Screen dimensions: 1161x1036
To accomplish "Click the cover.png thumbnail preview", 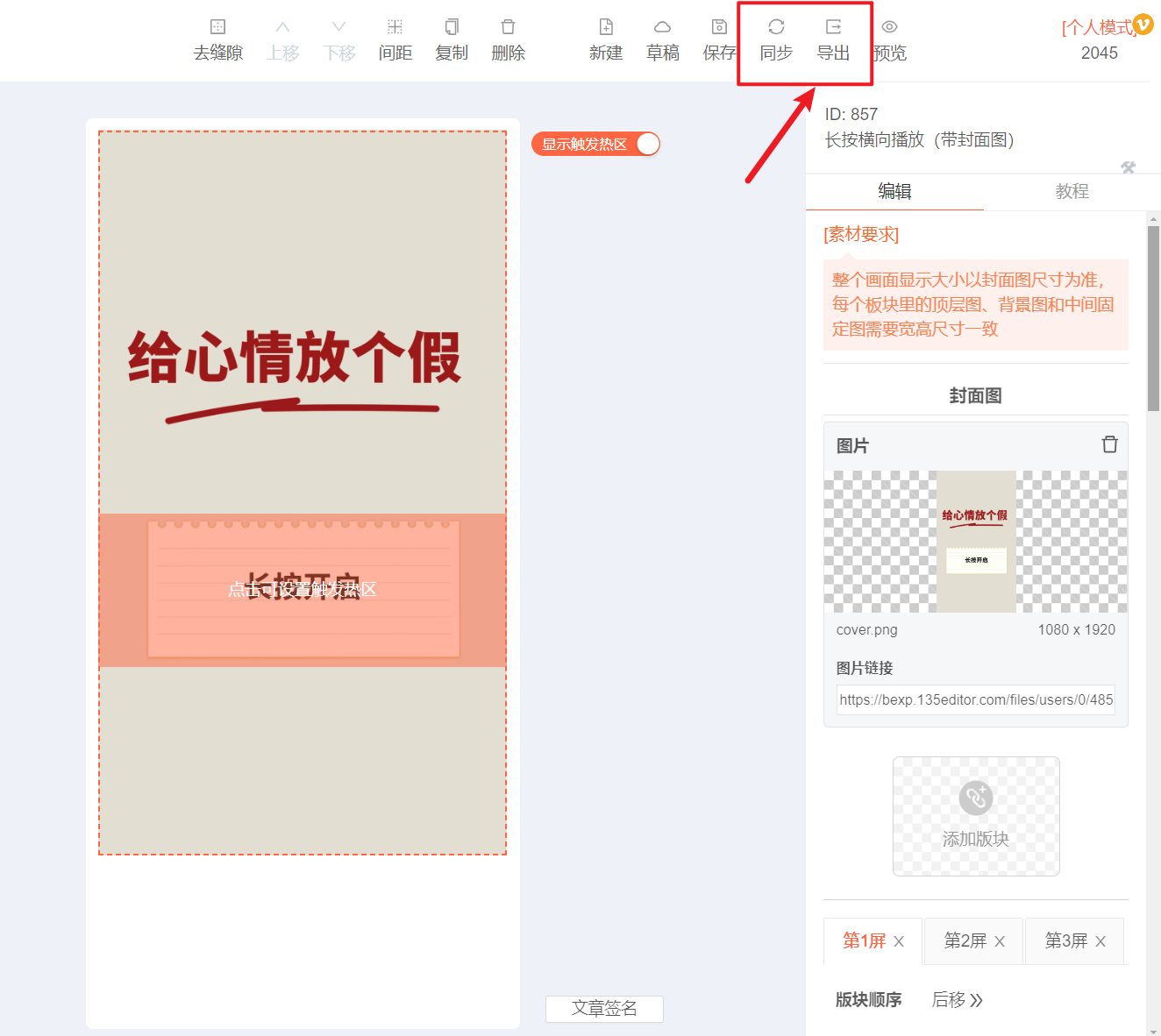I will pos(976,542).
